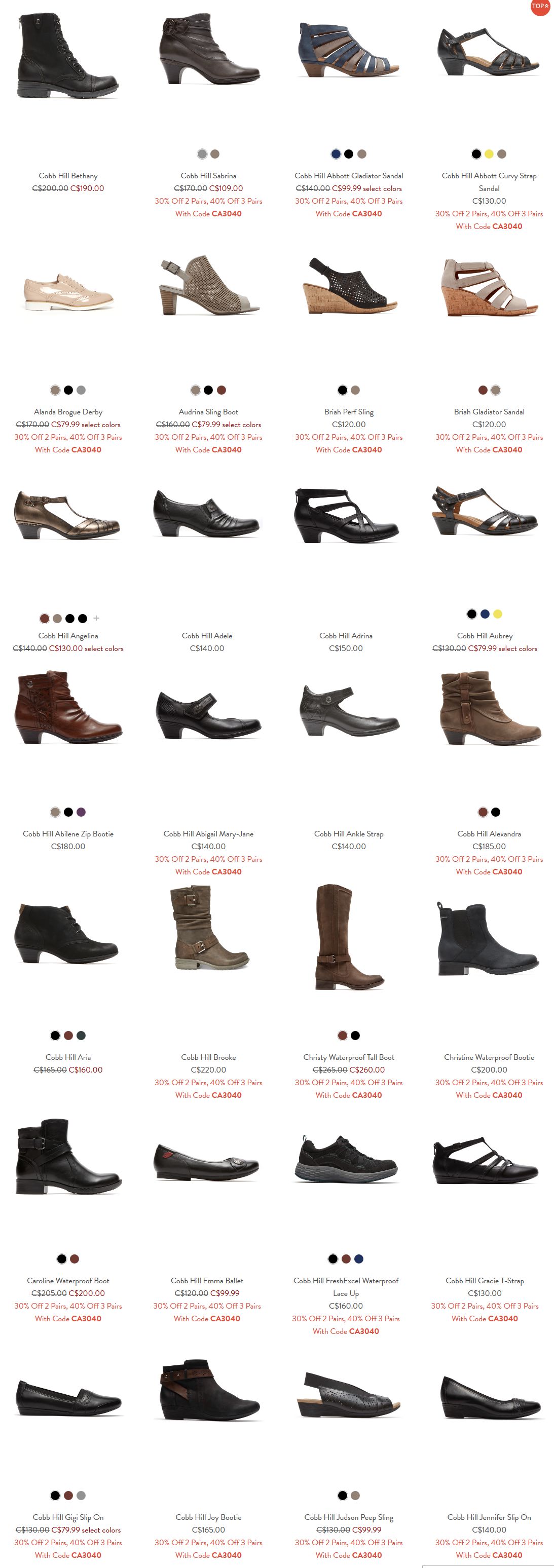554x1568 pixels.
Task: Select yellow swatch for Abbott Curvy Strap Sandal
Action: point(489,154)
